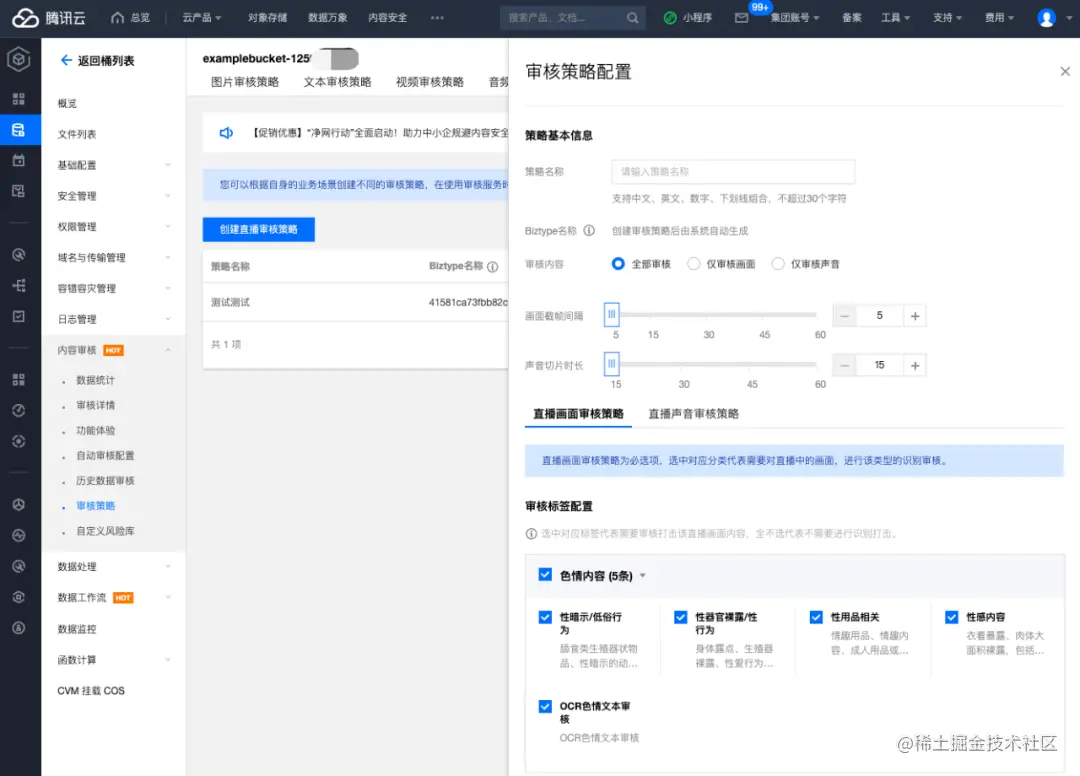Open the mail messages icon with 99+ badge
The width and height of the screenshot is (1080, 776).
click(x=741, y=18)
